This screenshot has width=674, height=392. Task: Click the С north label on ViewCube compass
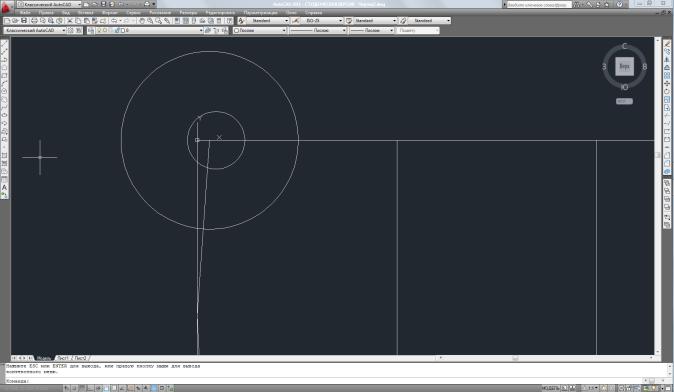pyautogui.click(x=625, y=46)
